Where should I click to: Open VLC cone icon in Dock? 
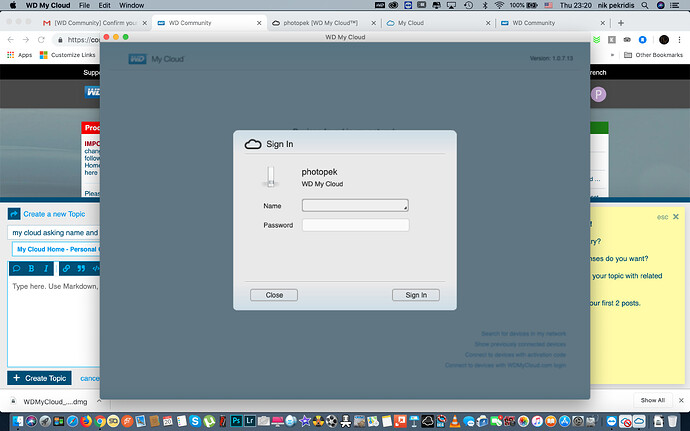[x=455, y=421]
